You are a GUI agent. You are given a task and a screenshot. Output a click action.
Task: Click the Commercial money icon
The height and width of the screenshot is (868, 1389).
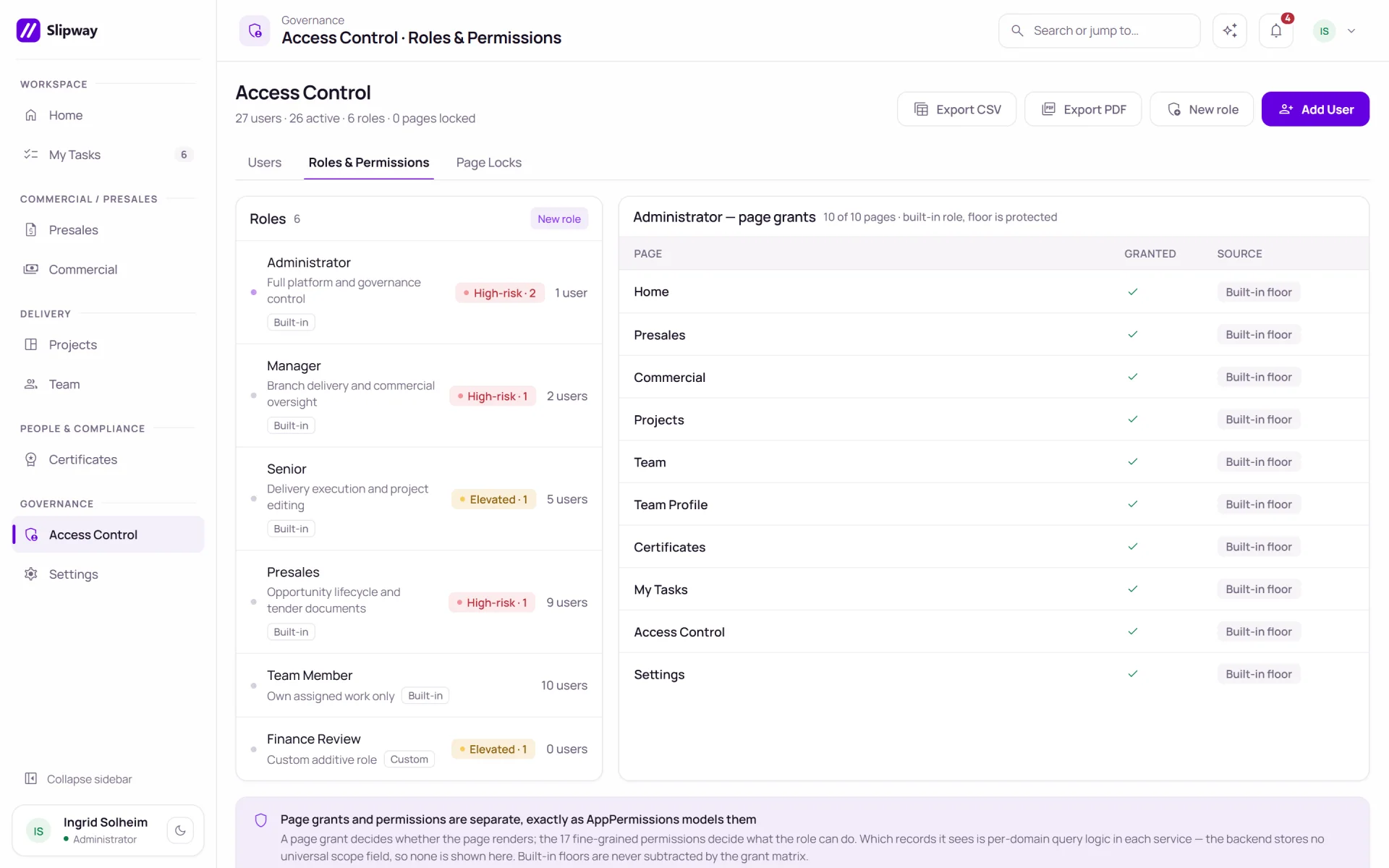click(x=31, y=269)
